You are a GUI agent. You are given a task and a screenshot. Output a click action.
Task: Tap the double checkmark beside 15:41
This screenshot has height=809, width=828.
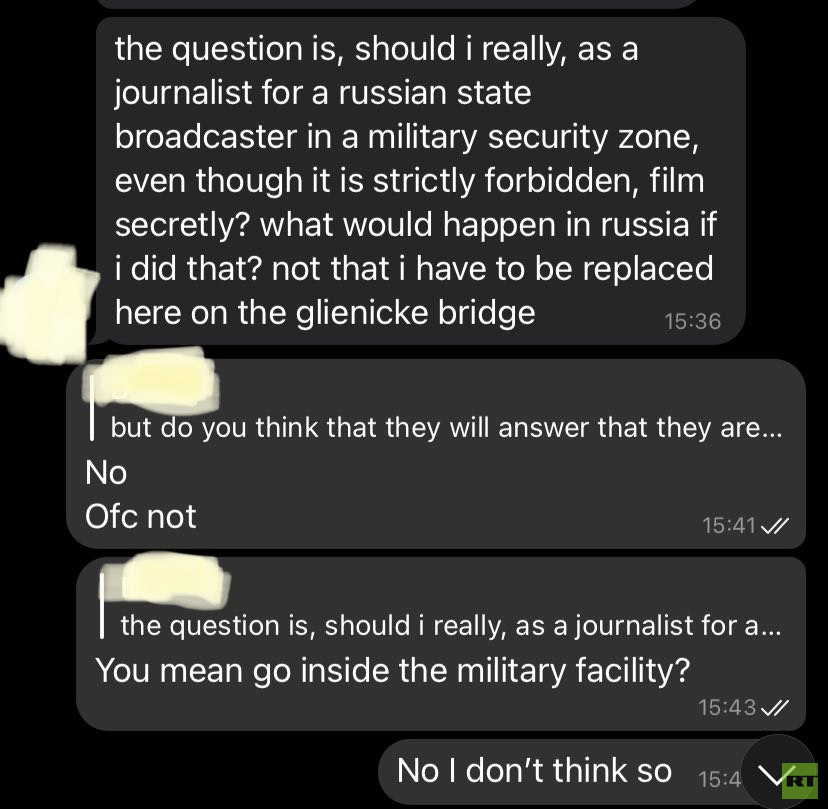[775, 525]
